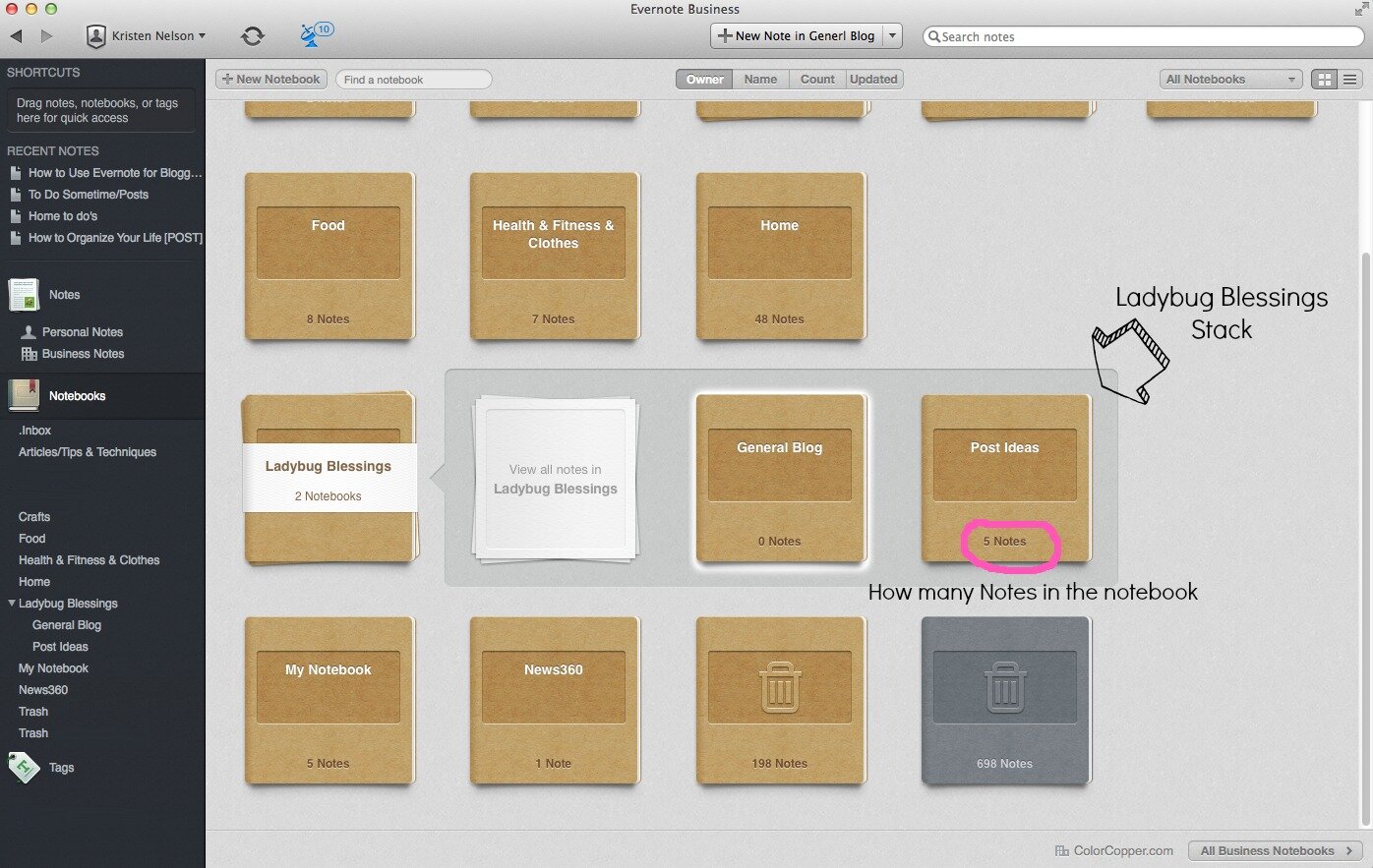Open the Post Ideas notebook
Viewport: 1373px width, 868px height.
(1004, 478)
